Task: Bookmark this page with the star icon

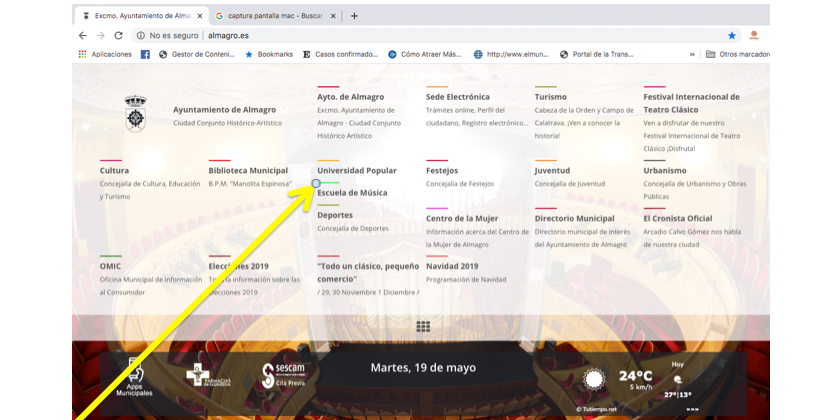Action: pyautogui.click(x=730, y=35)
